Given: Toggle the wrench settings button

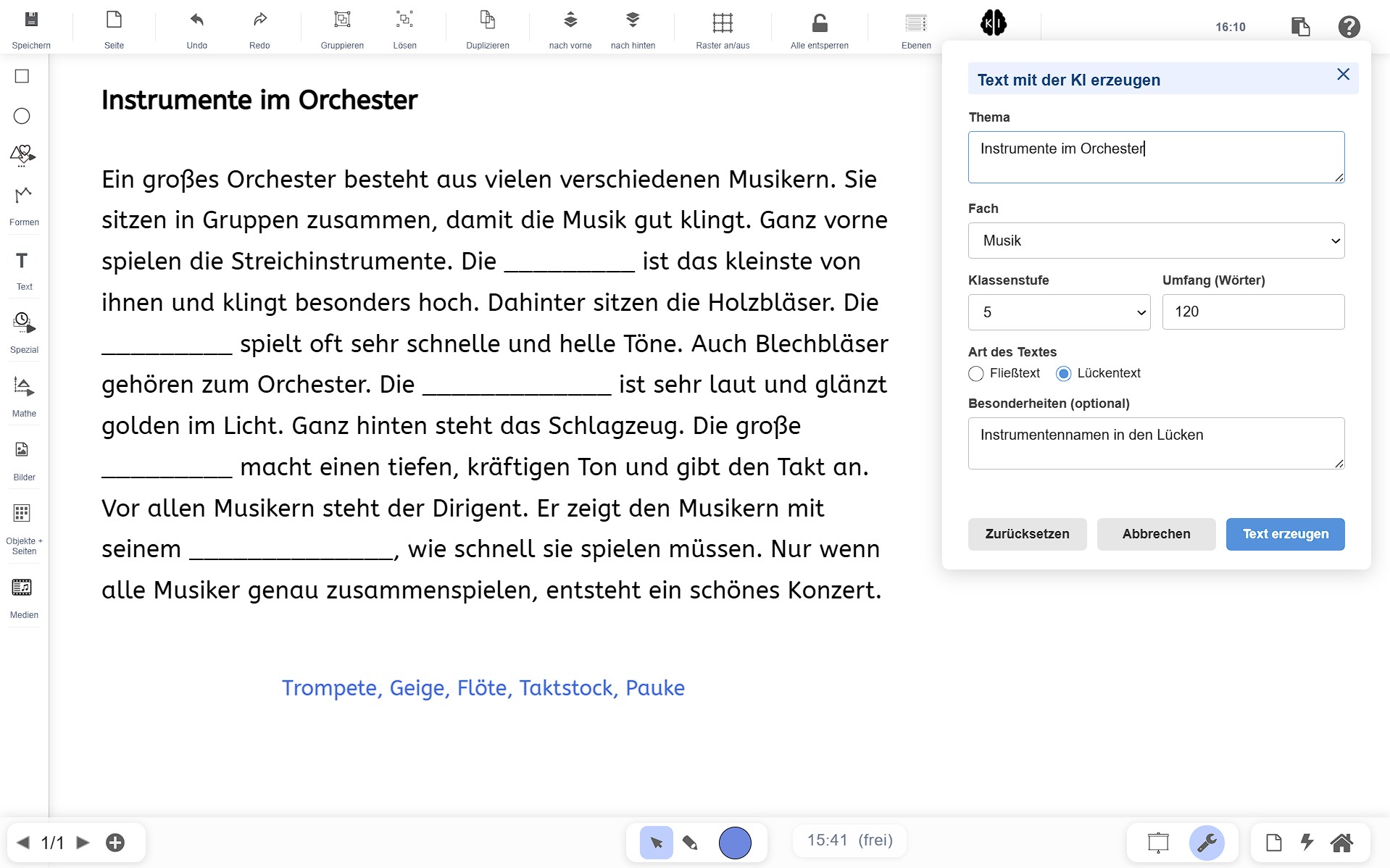Looking at the screenshot, I should pyautogui.click(x=1207, y=843).
